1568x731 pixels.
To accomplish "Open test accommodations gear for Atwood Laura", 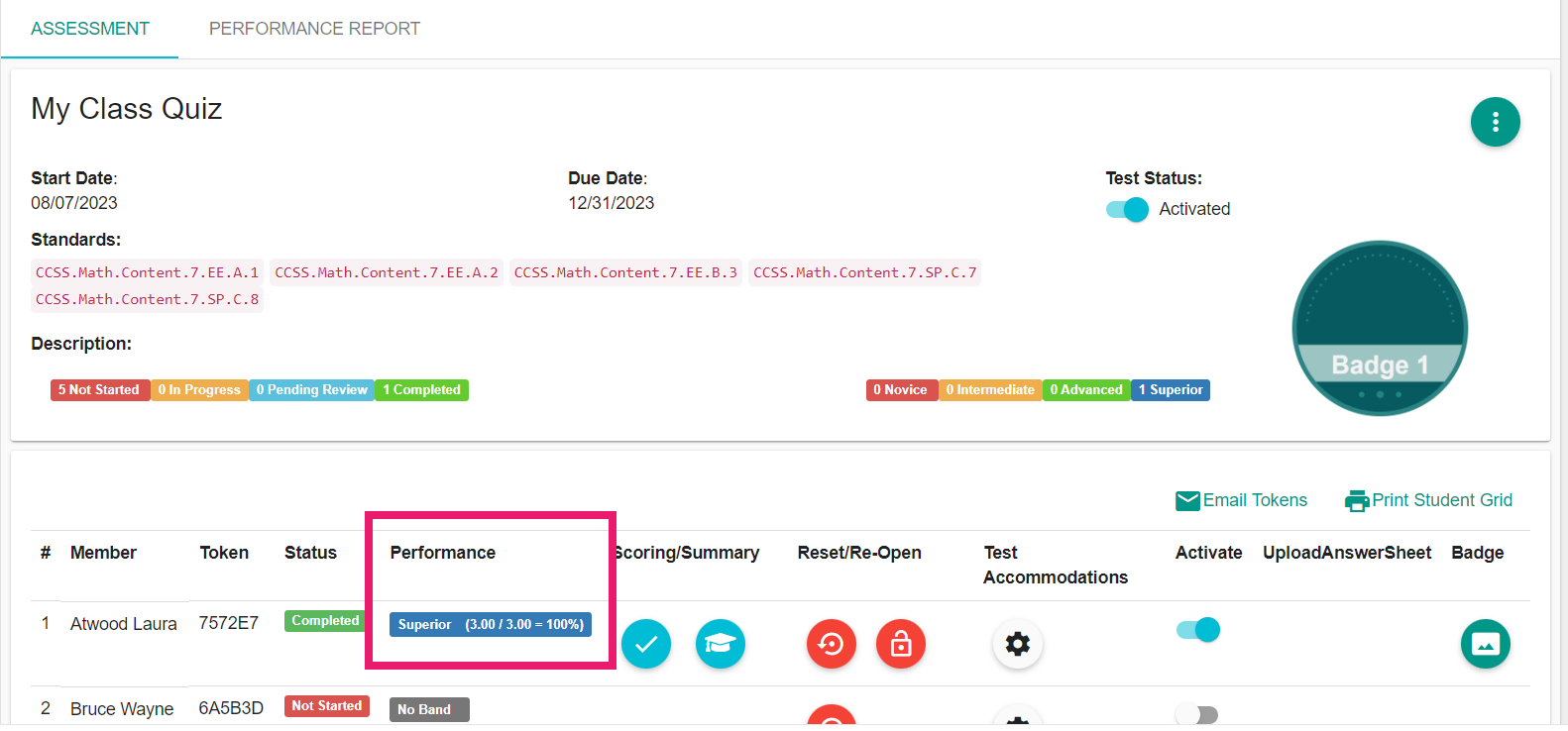I will click(x=1018, y=644).
